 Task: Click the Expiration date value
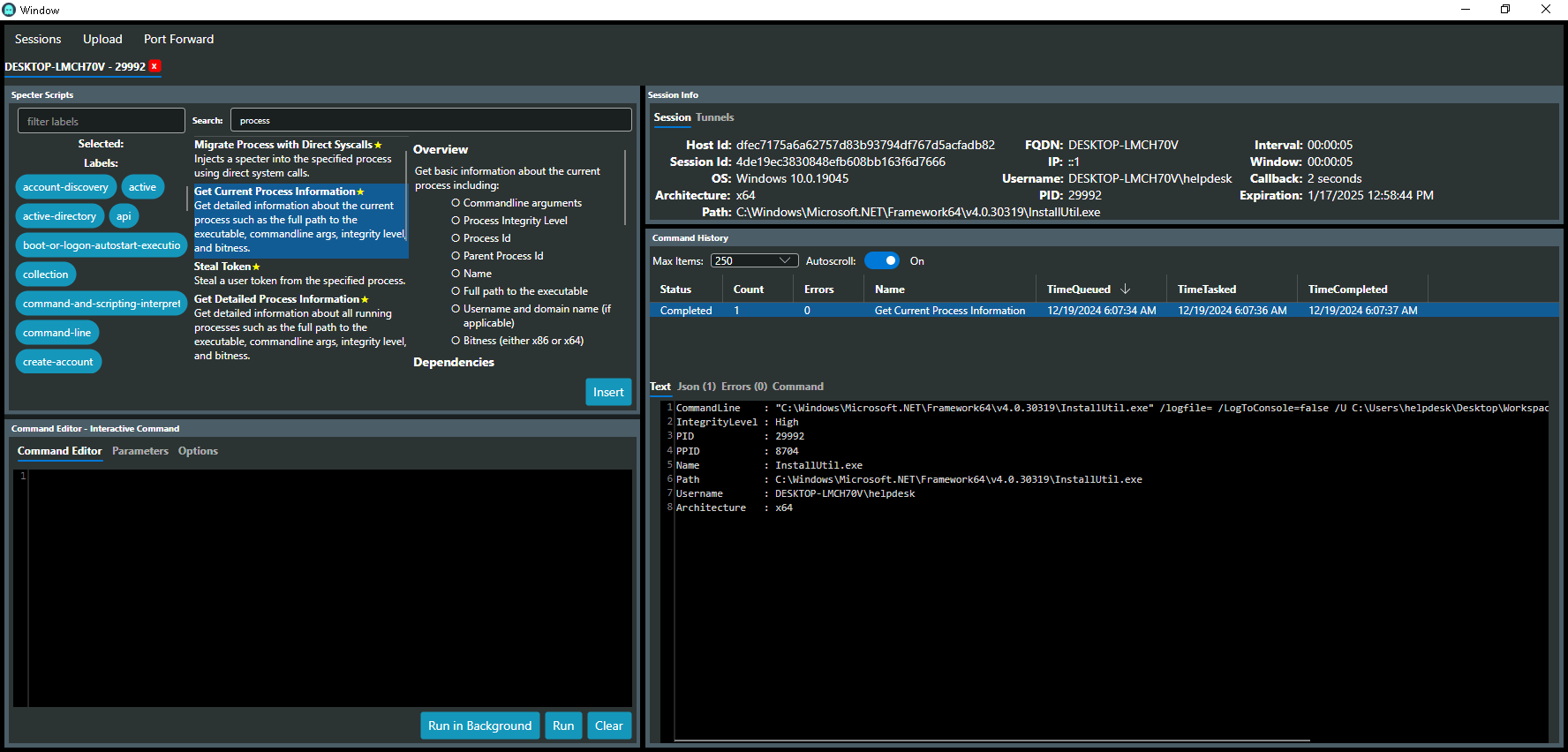1370,195
